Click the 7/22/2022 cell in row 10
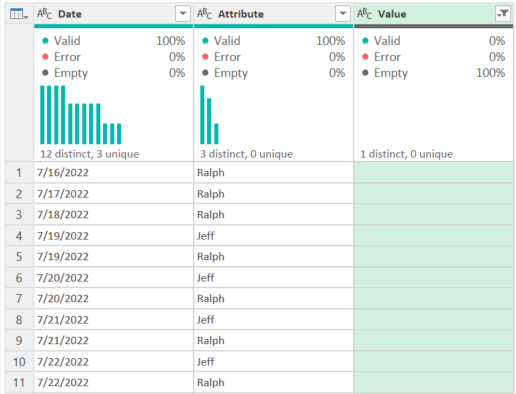Viewport: 516px width, 394px height. (114, 362)
